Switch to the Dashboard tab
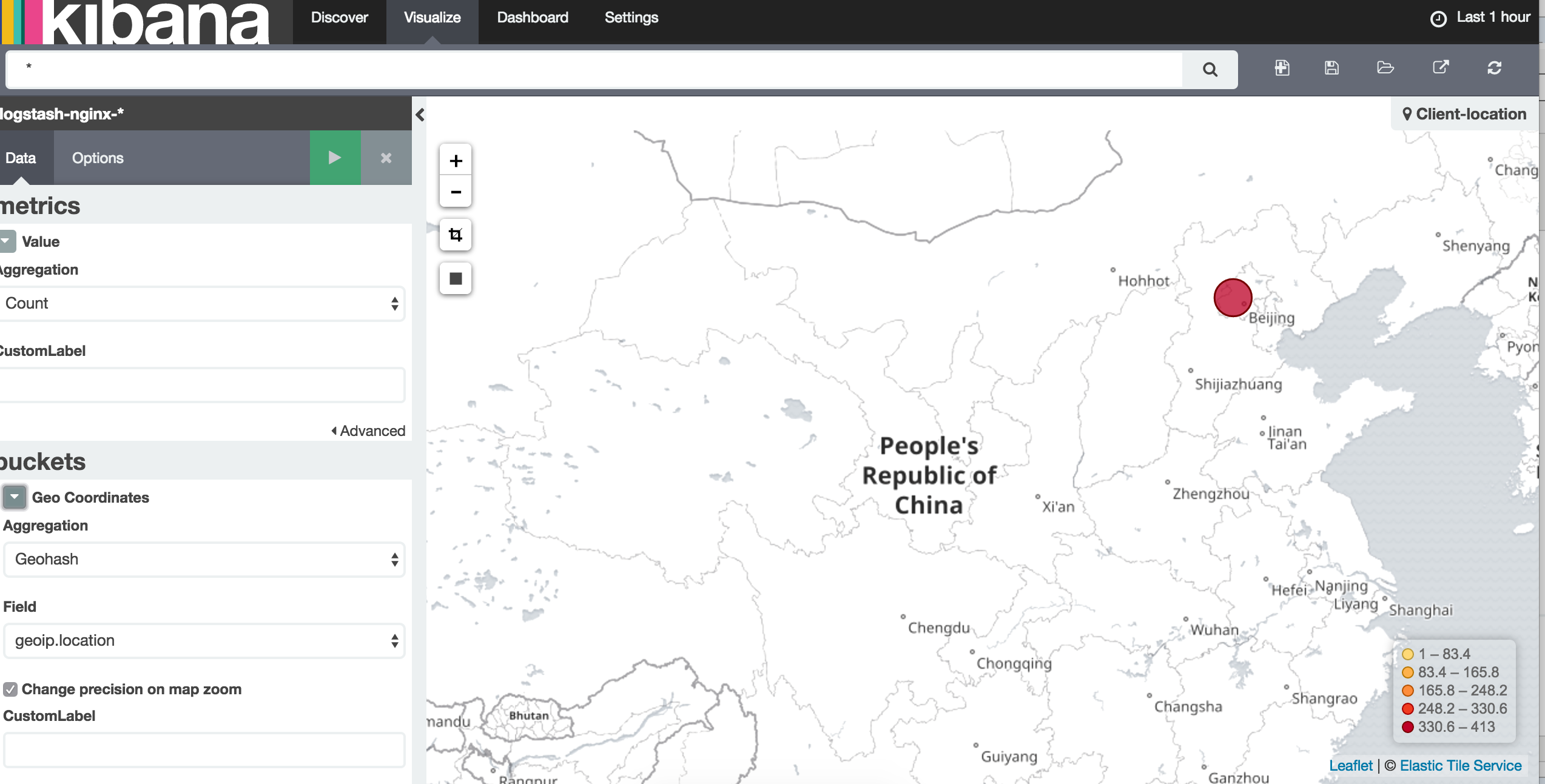The image size is (1545, 784). [532, 18]
